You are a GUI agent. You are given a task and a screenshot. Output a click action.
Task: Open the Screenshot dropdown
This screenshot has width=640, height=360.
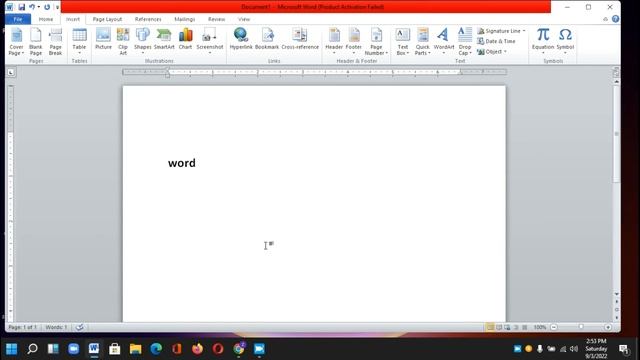coord(210,41)
